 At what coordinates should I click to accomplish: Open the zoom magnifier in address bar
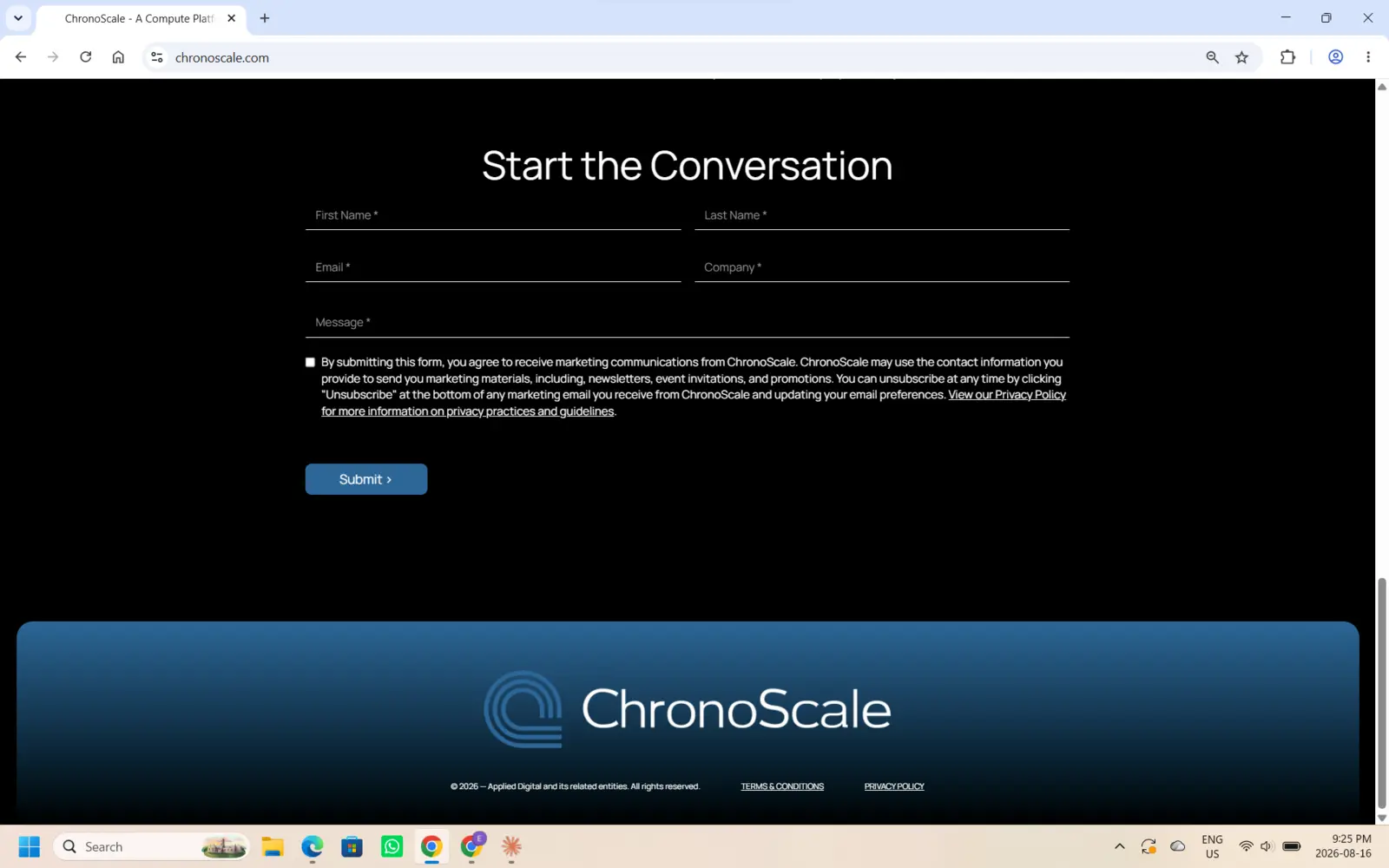click(x=1212, y=57)
